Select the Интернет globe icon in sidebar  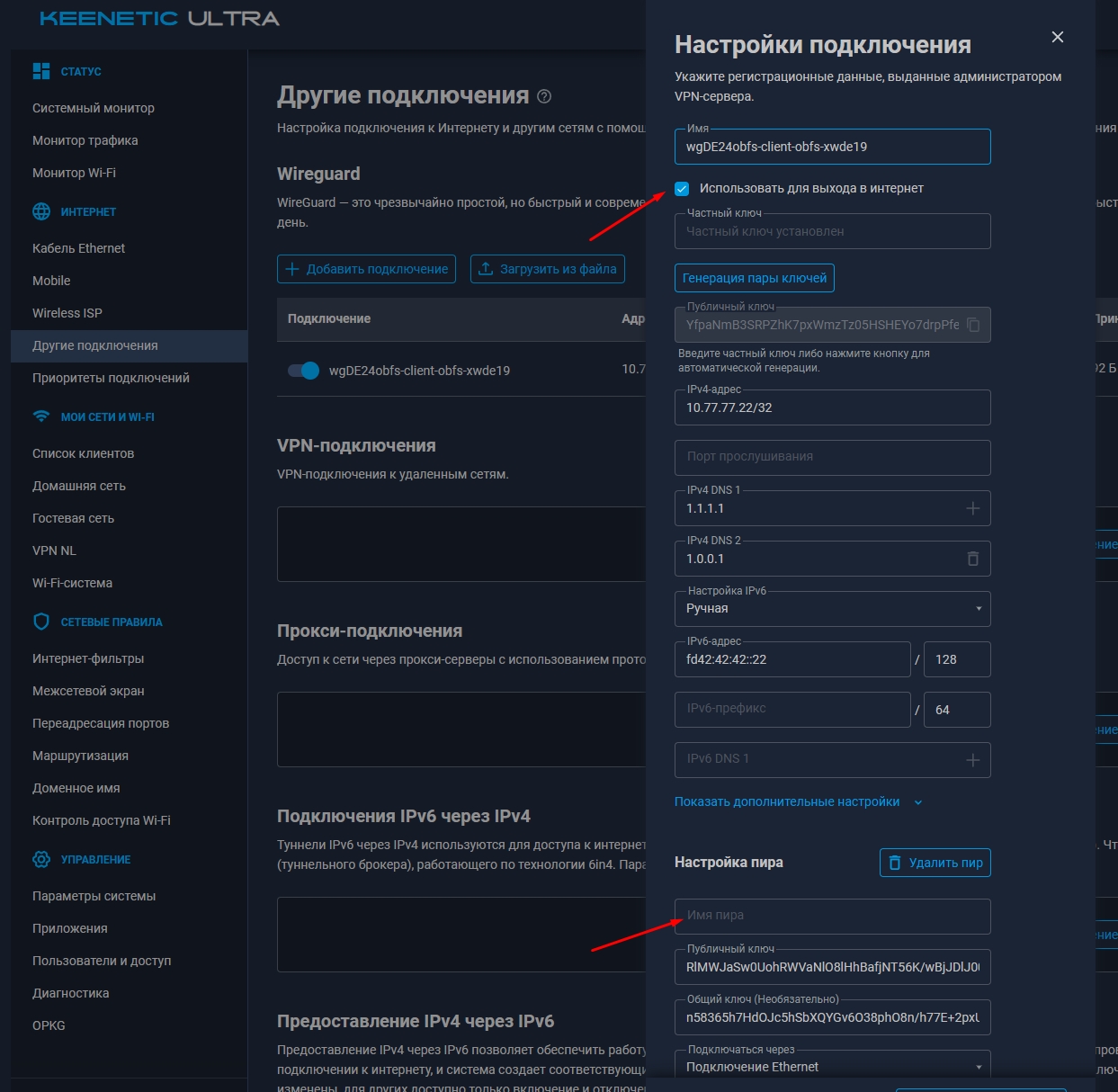(x=41, y=211)
